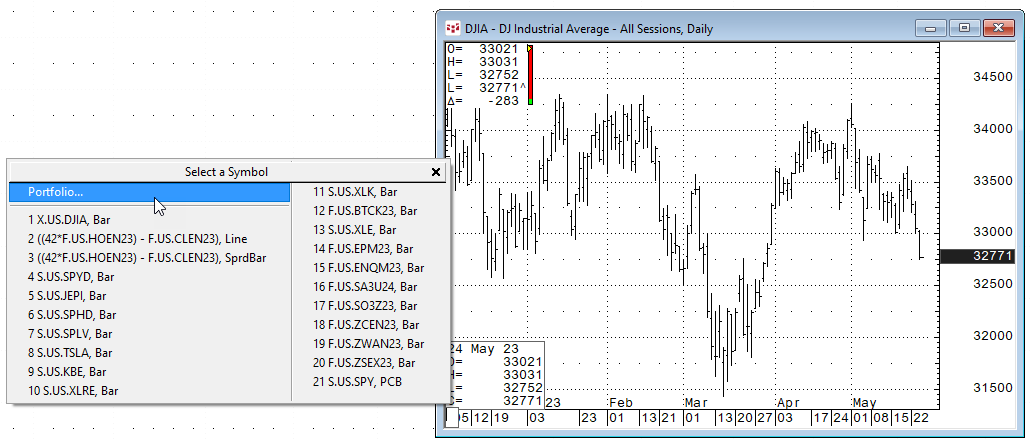The width and height of the screenshot is (1031, 443).
Task: Close the Select a Symbol popup
Action: (x=435, y=172)
